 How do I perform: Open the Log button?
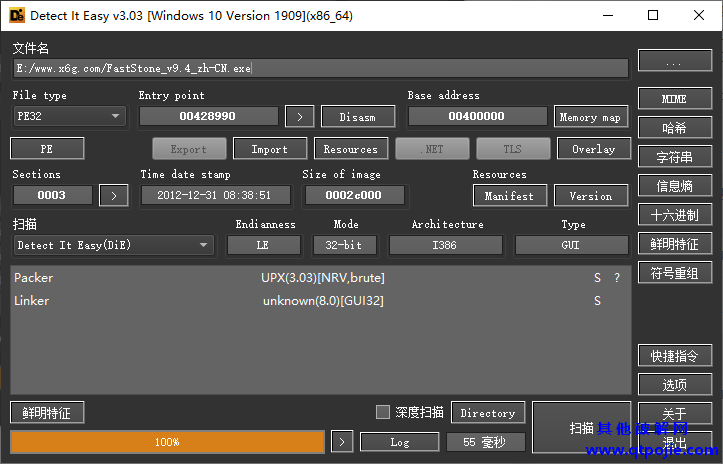click(399, 442)
